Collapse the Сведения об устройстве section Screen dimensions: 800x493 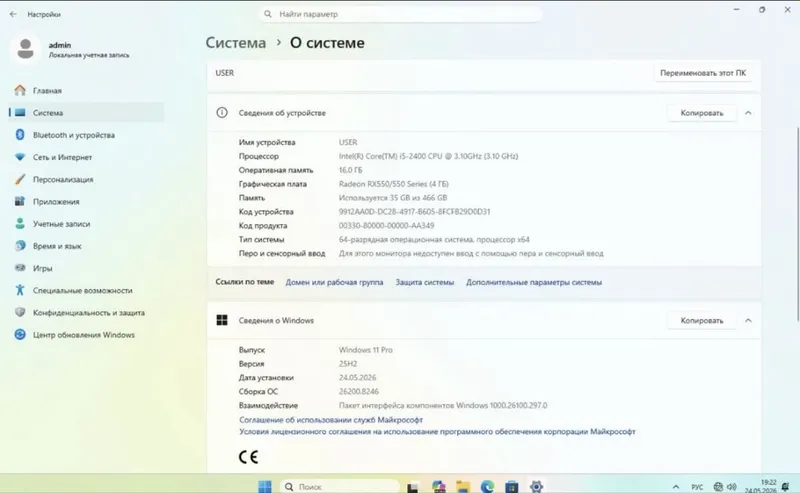click(x=748, y=113)
